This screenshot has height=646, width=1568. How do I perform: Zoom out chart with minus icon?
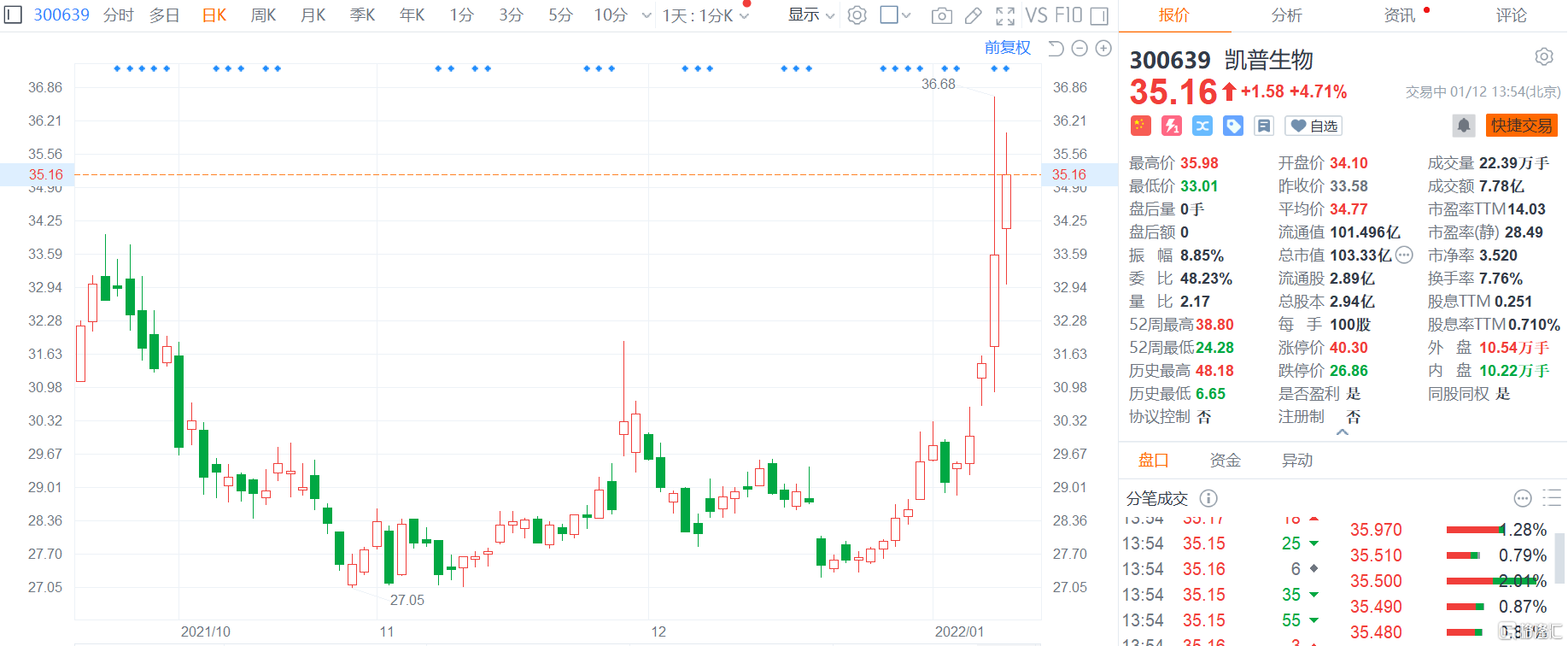[1079, 49]
